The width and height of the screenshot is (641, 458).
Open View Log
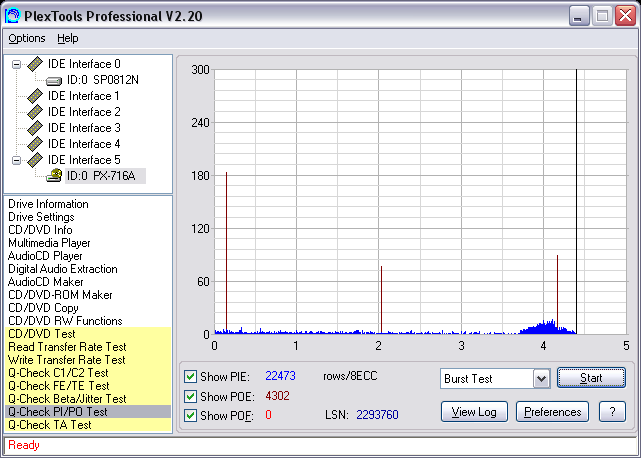point(474,412)
